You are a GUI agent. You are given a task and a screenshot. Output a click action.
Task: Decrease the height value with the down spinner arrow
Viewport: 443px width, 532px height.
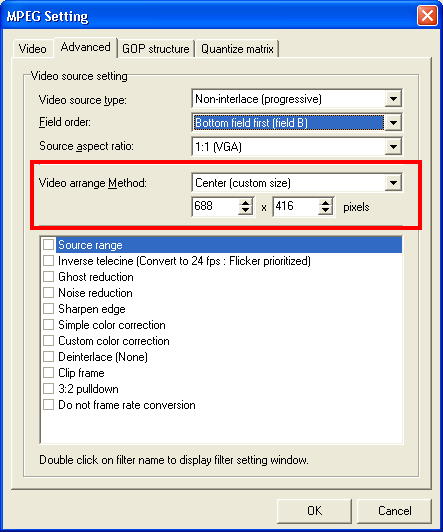[x=325, y=210]
